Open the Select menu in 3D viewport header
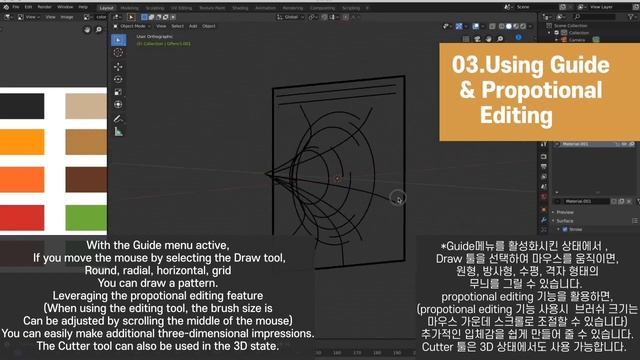This screenshot has width=640, height=360. 178,26
